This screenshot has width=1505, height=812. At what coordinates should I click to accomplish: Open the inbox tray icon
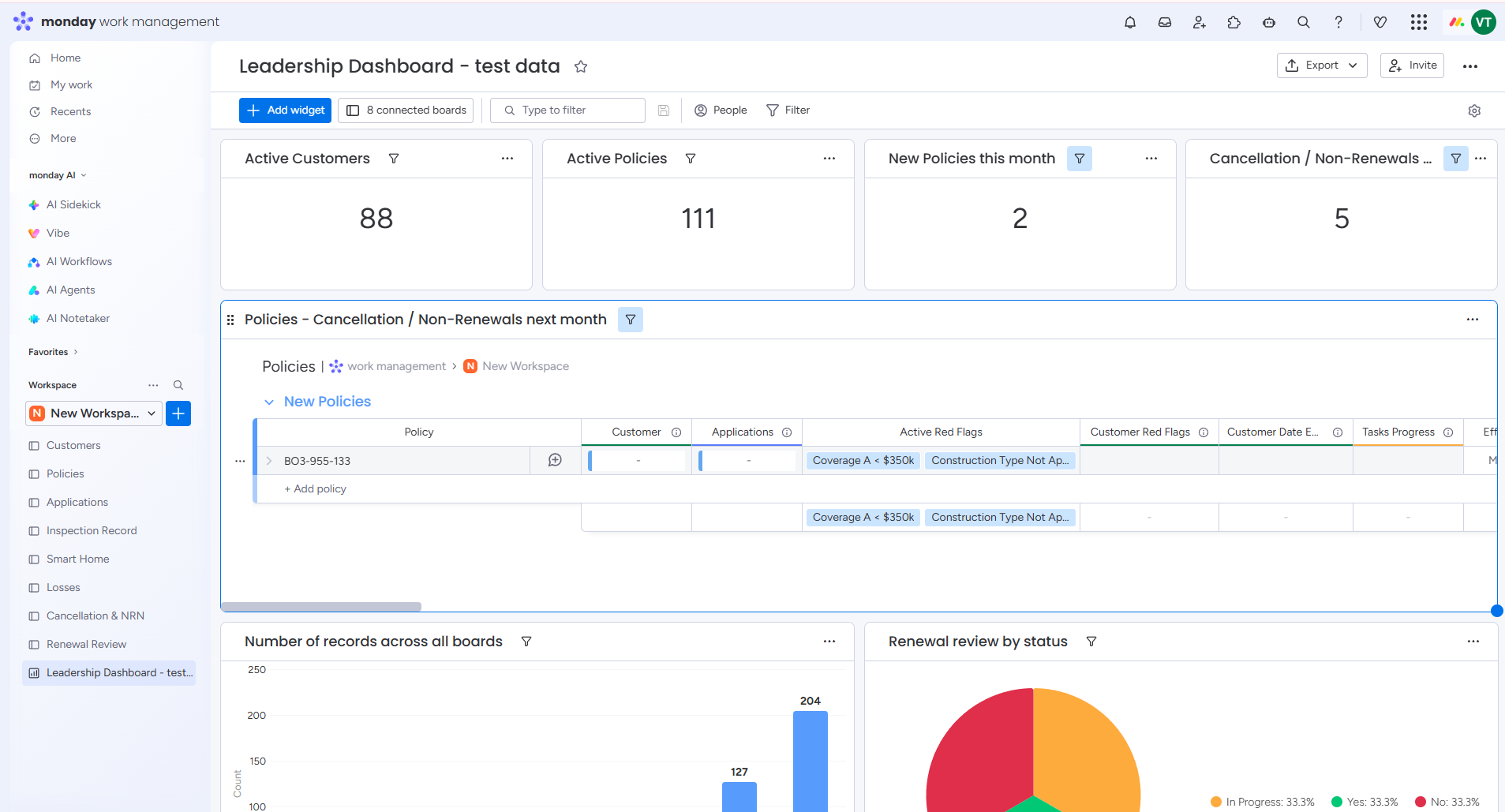pos(1165,22)
